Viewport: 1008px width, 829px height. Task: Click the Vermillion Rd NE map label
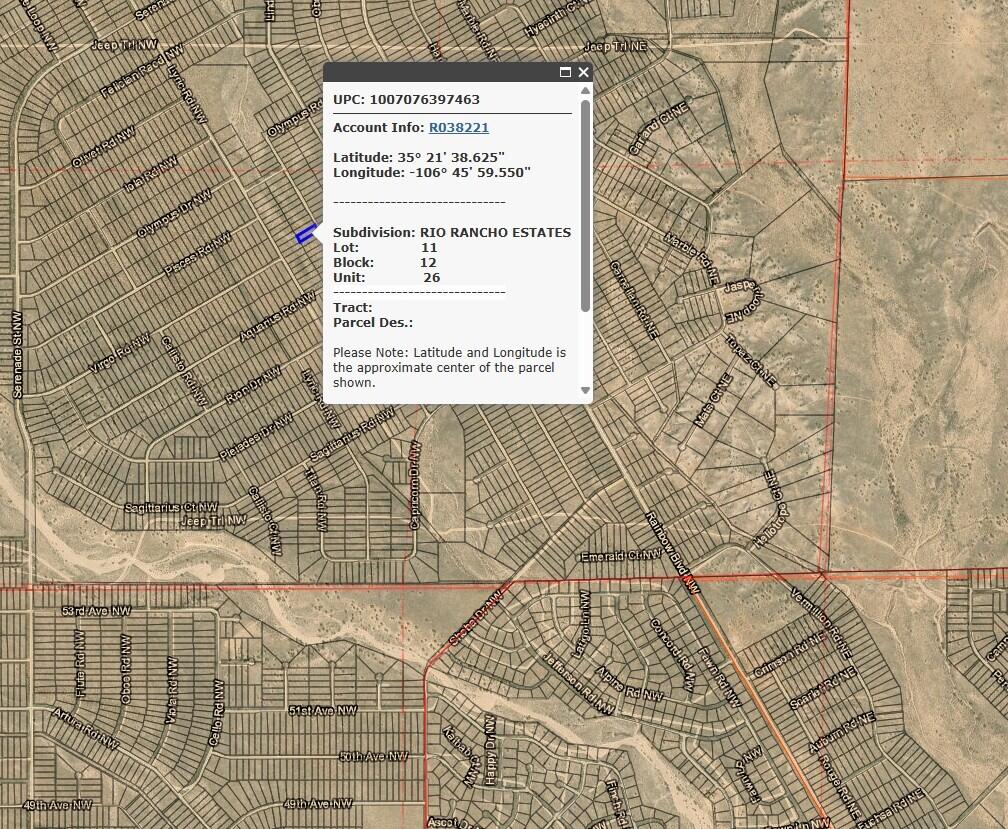(821, 623)
